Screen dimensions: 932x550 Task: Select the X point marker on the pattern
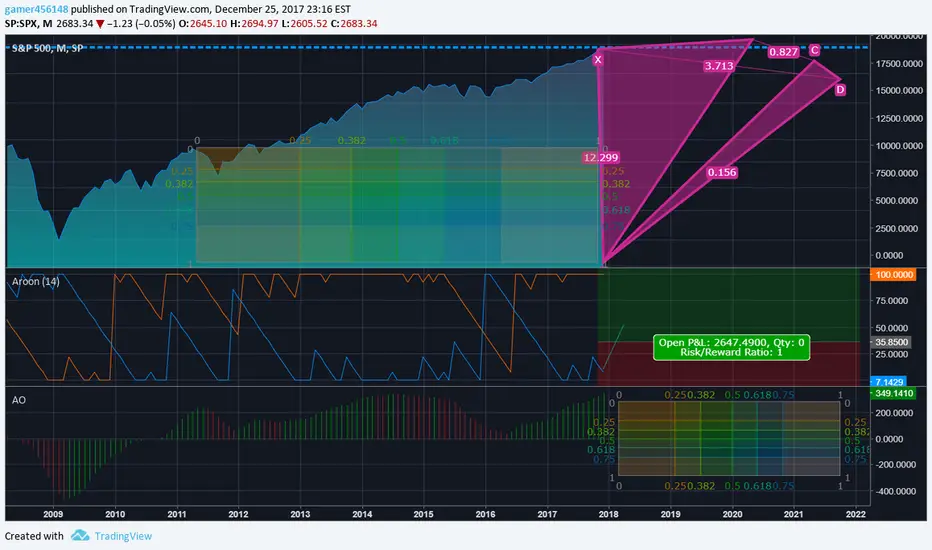coord(598,59)
